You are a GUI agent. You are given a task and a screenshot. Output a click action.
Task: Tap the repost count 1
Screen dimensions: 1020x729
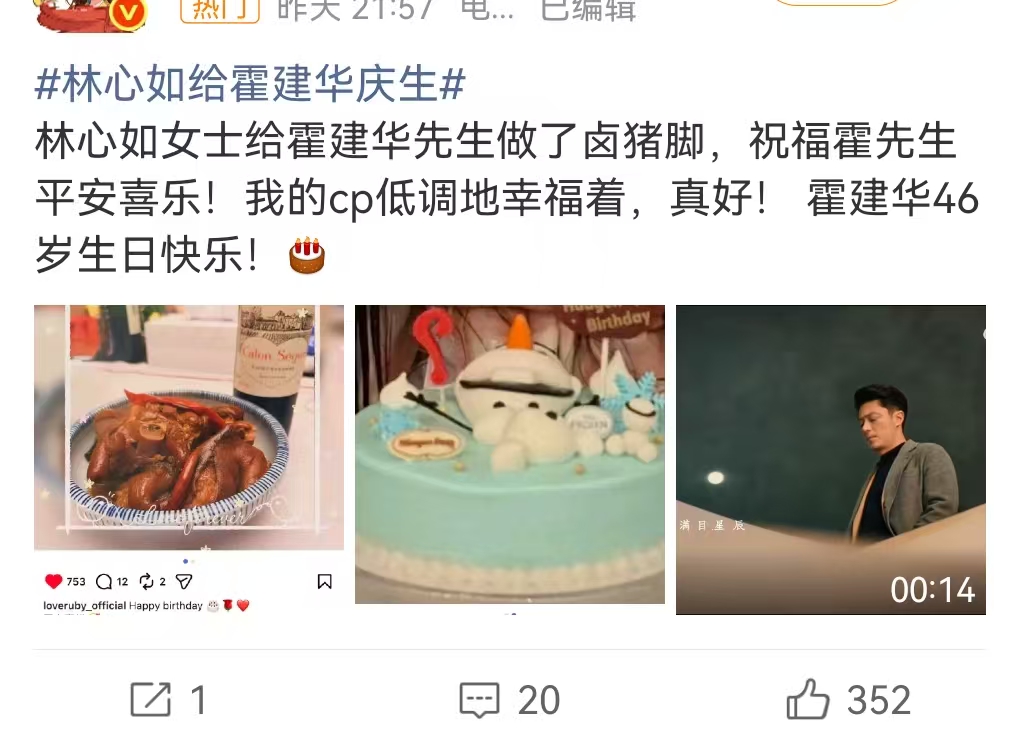click(199, 700)
